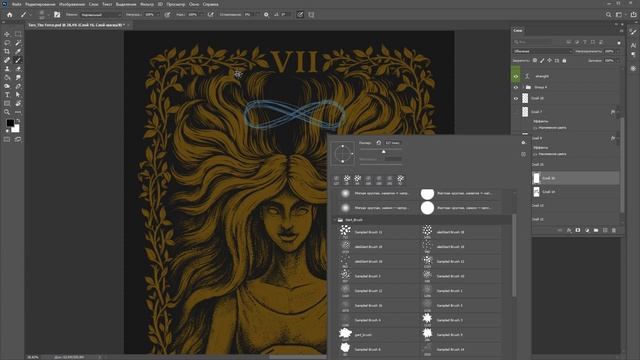This screenshot has height=360, width=640.
Task: Edit in Quick Mask mode
Action: tap(7, 140)
